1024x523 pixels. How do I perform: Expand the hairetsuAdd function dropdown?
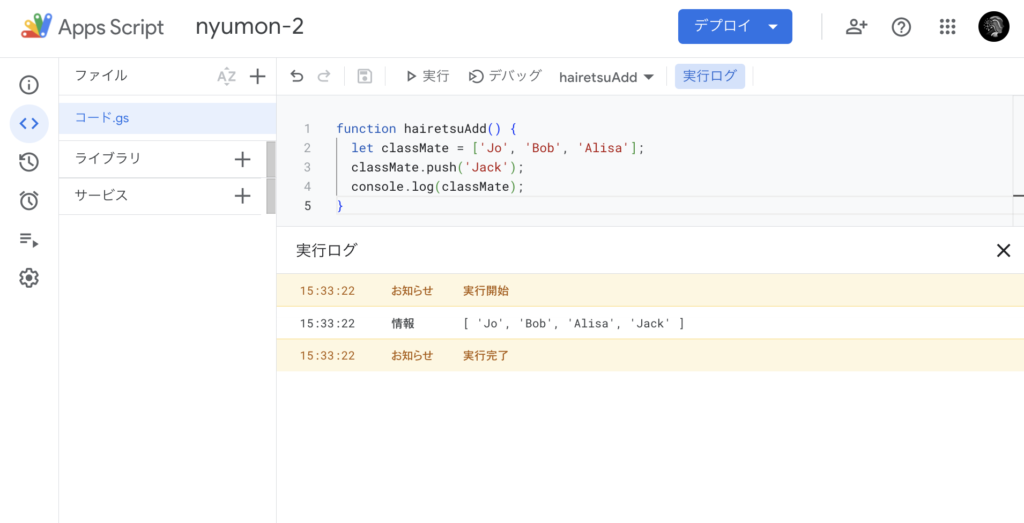606,77
